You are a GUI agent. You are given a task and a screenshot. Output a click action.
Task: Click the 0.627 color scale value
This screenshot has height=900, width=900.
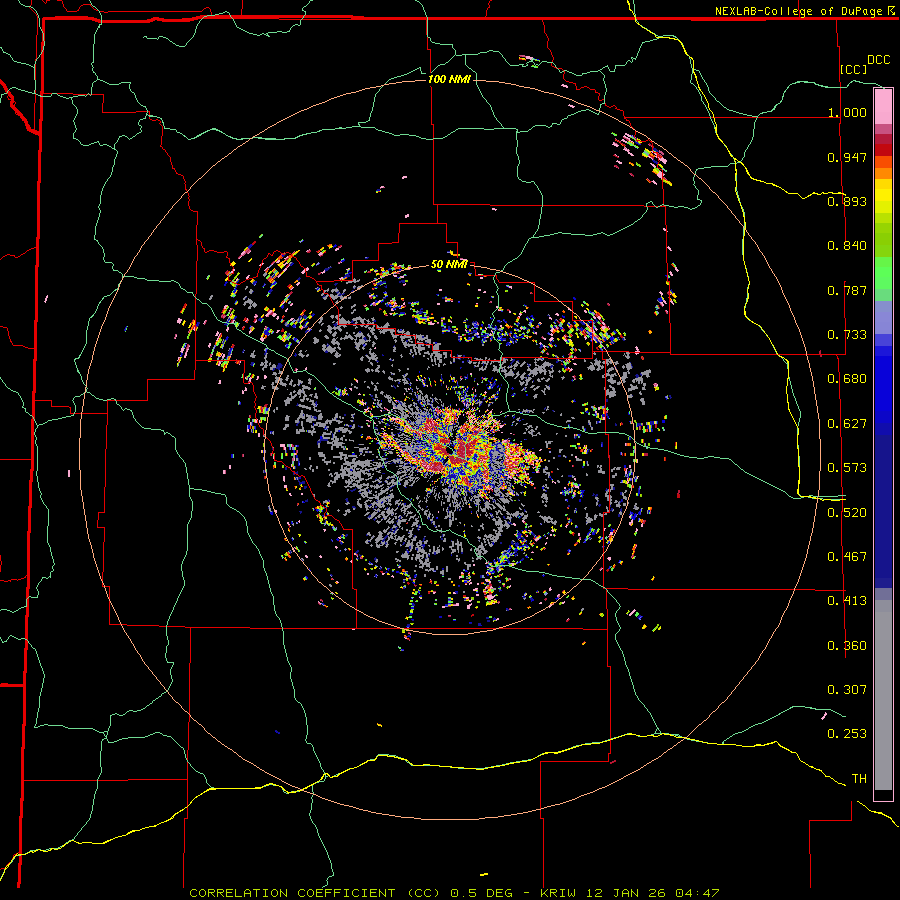(847, 424)
